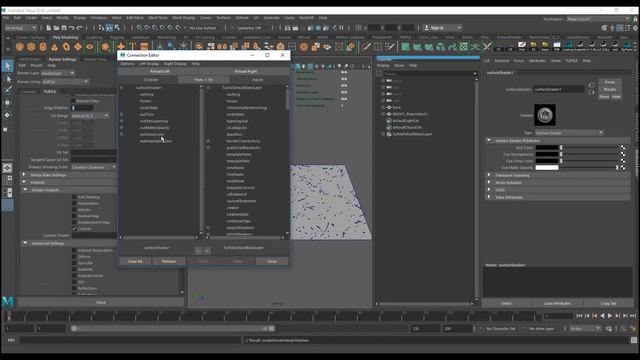Enable the Full Shading checkbox
Image resolution: width=640 pixels, height=360 pixels.
coord(74,197)
